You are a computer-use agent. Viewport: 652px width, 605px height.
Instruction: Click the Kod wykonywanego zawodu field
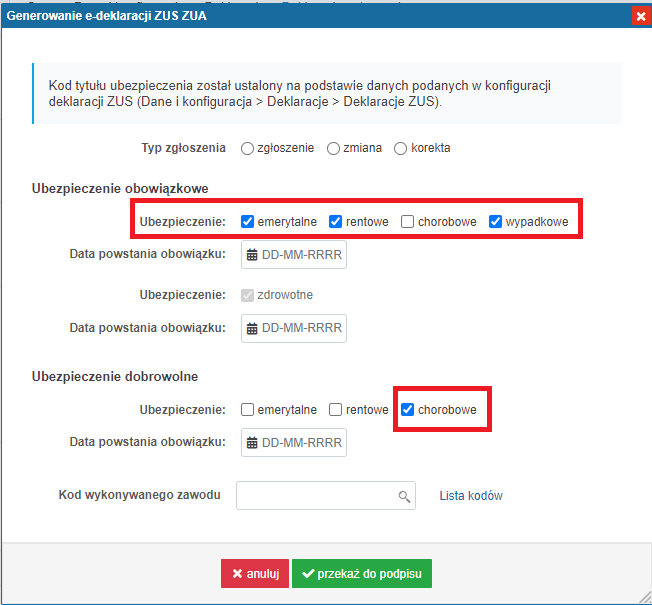point(326,495)
